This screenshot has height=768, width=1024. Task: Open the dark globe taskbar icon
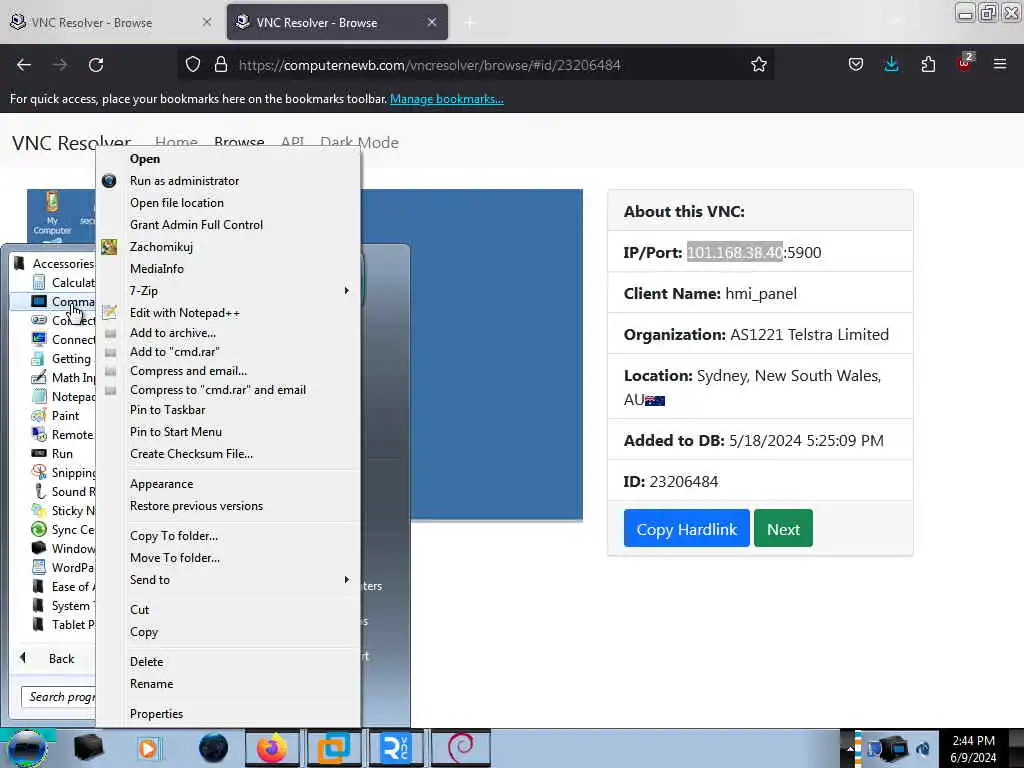click(214, 748)
